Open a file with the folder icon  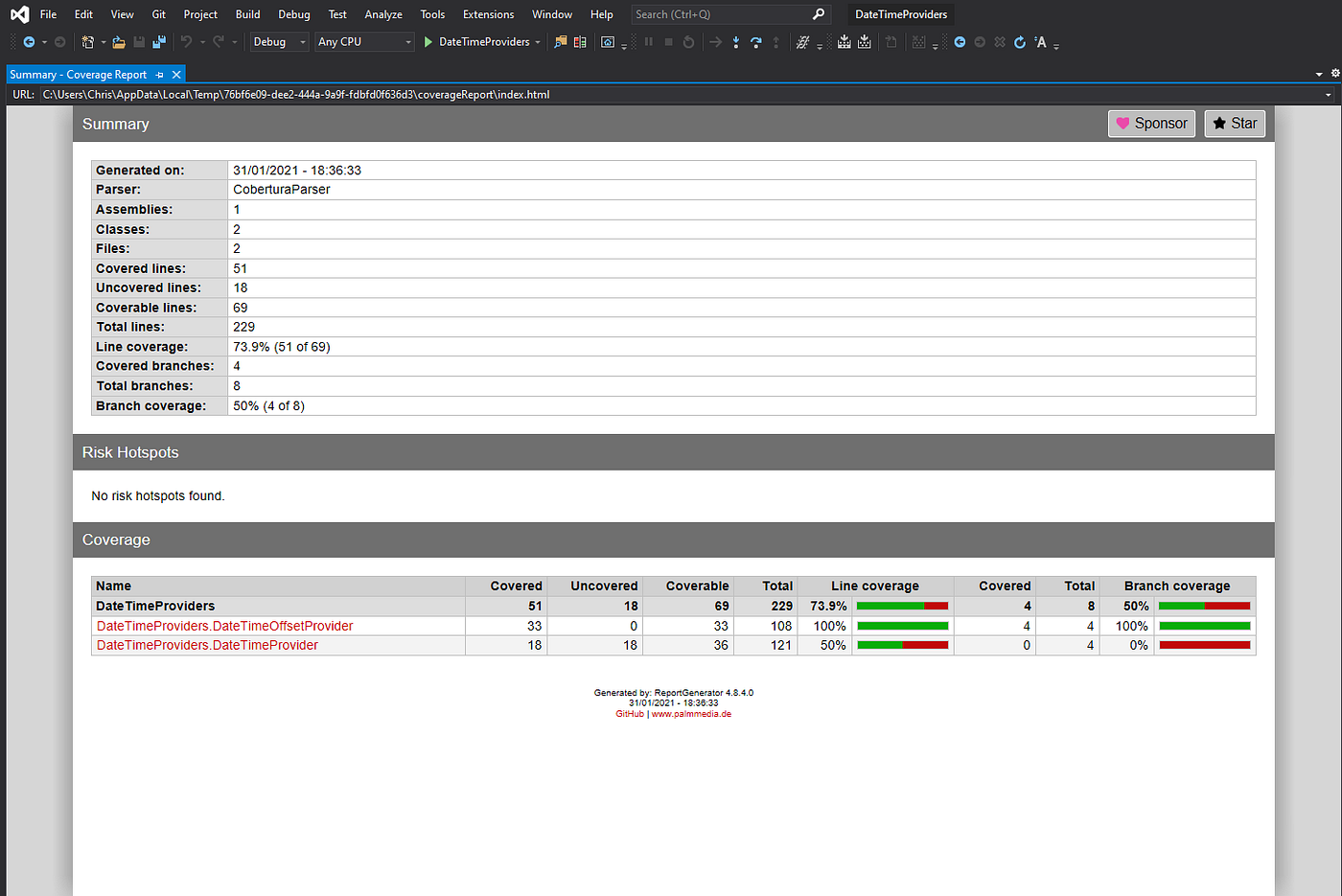[x=119, y=42]
